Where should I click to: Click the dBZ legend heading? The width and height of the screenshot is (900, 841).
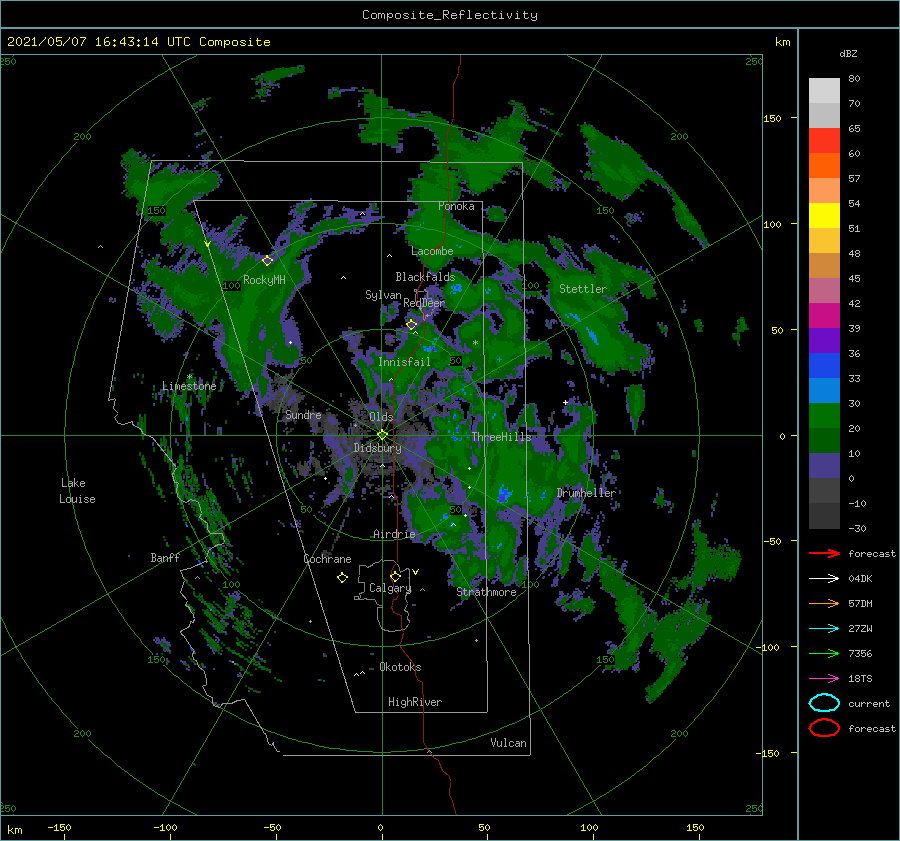coord(848,53)
